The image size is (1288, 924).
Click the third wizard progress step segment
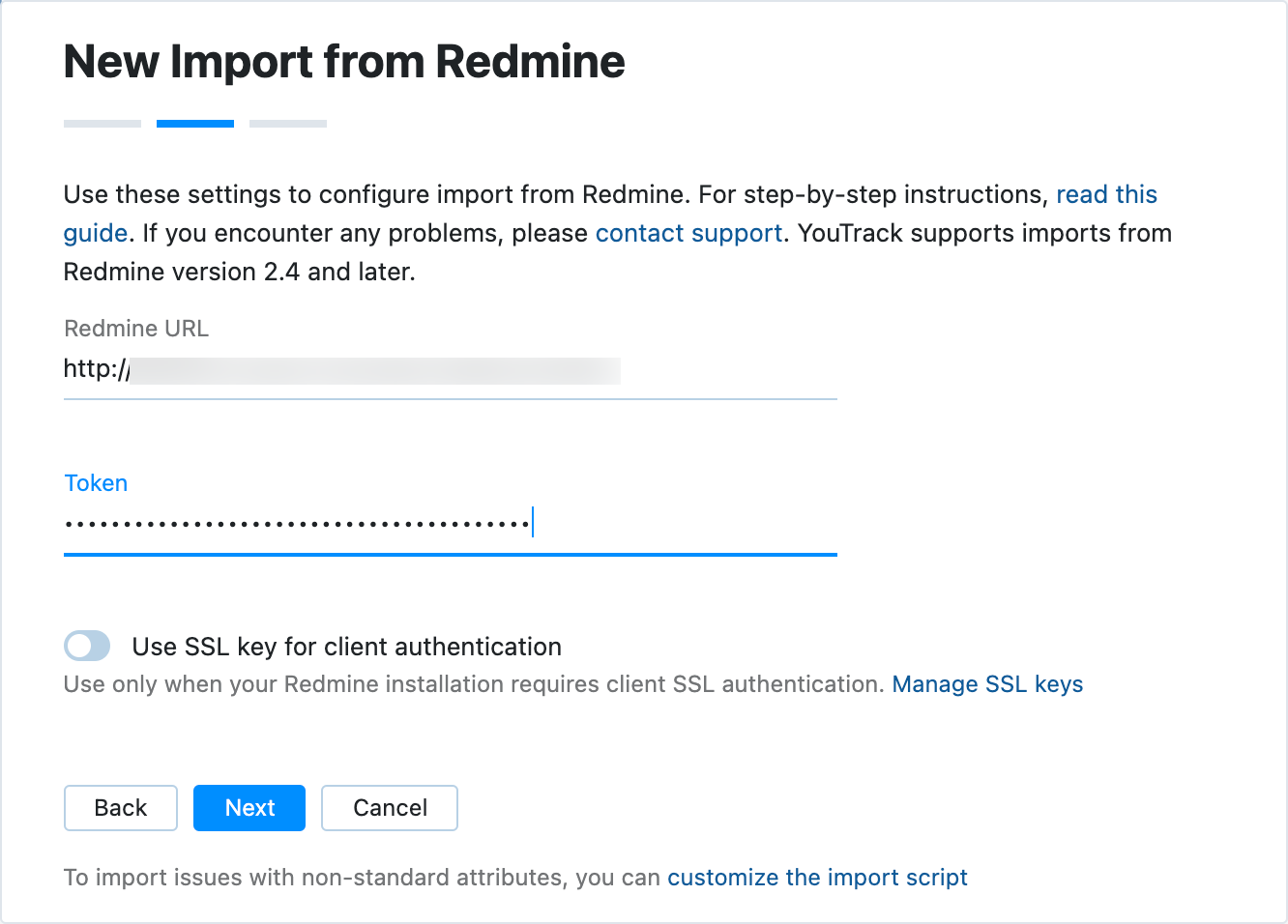click(287, 123)
